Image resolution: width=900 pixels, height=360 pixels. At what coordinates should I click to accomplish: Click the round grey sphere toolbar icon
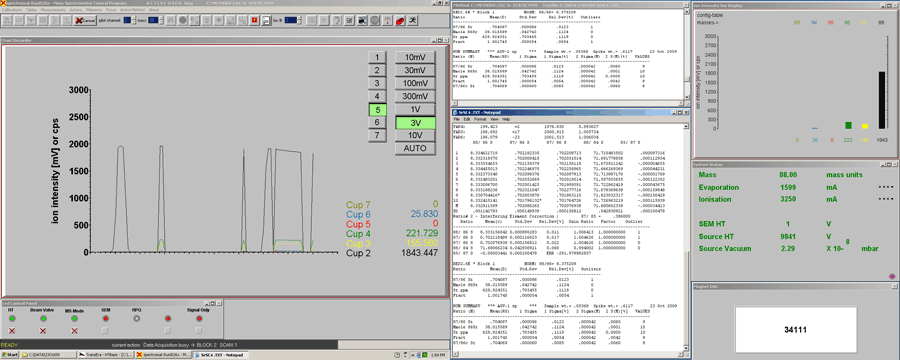click(x=183, y=20)
